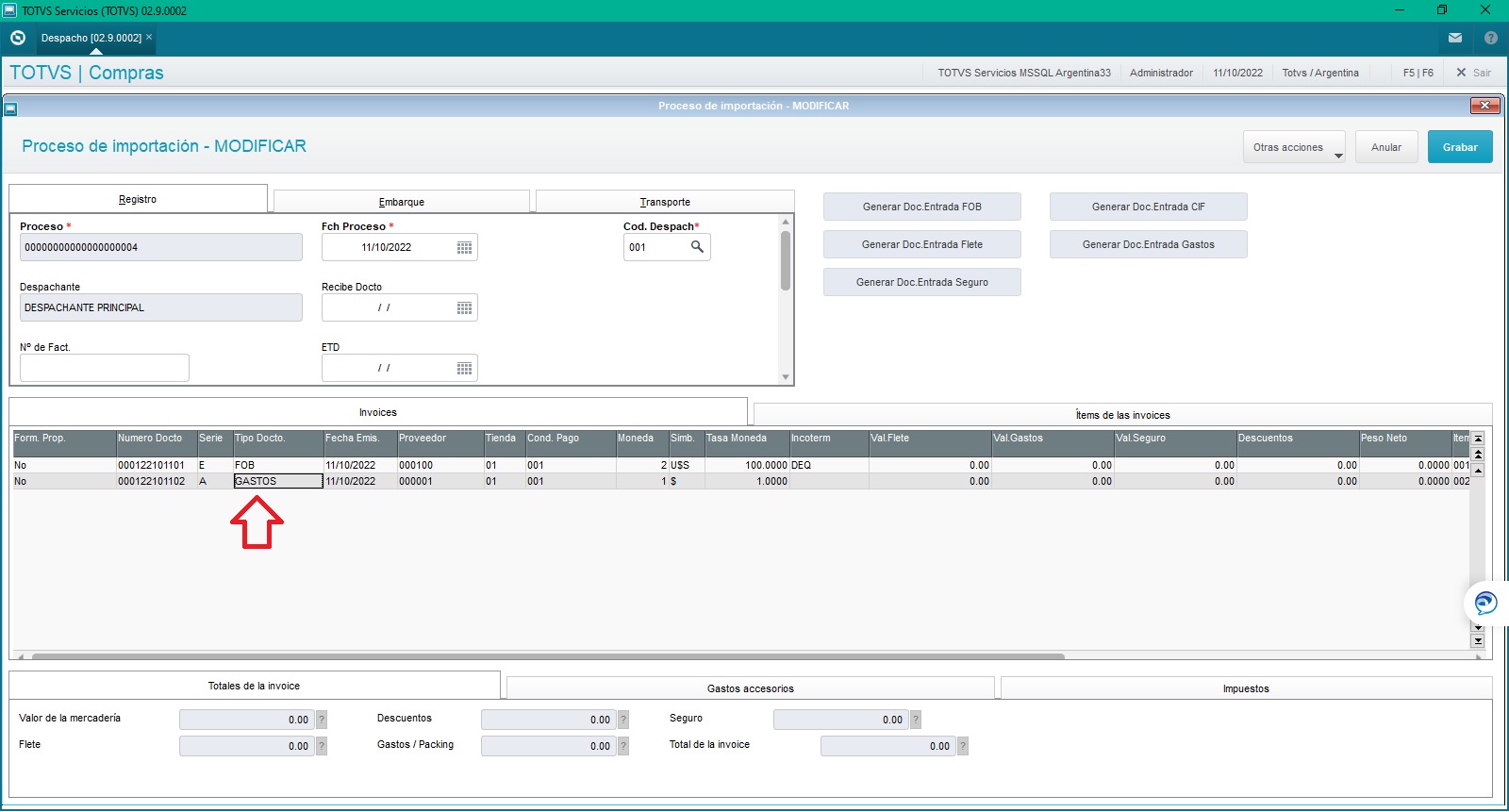Viewport: 1509px width, 812px height.
Task: Select the Ítems de las invoices tab
Action: coord(1122,415)
